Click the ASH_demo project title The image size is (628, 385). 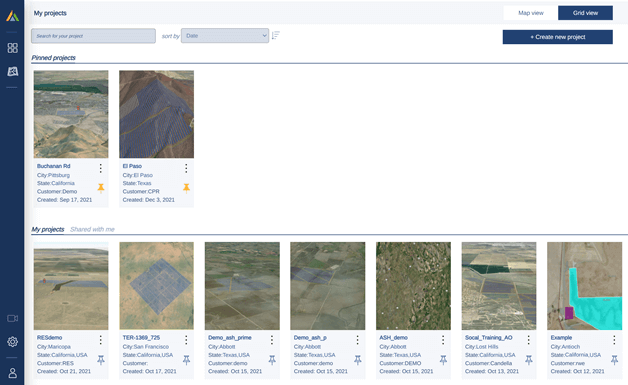coord(394,338)
